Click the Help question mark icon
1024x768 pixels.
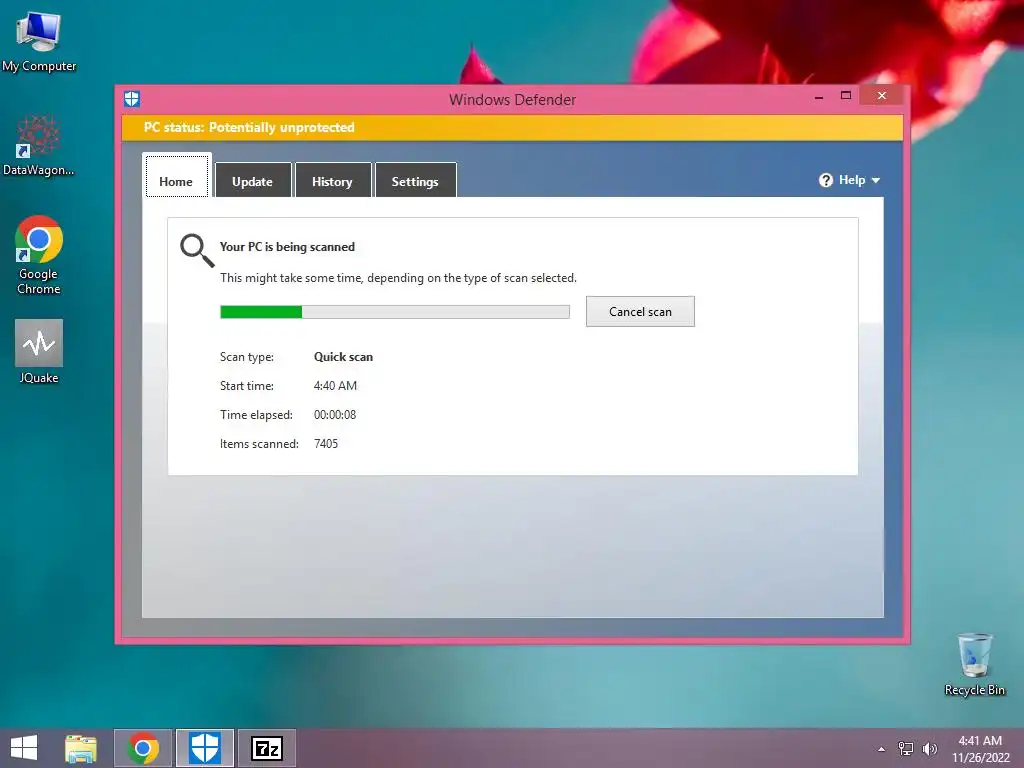pos(825,180)
